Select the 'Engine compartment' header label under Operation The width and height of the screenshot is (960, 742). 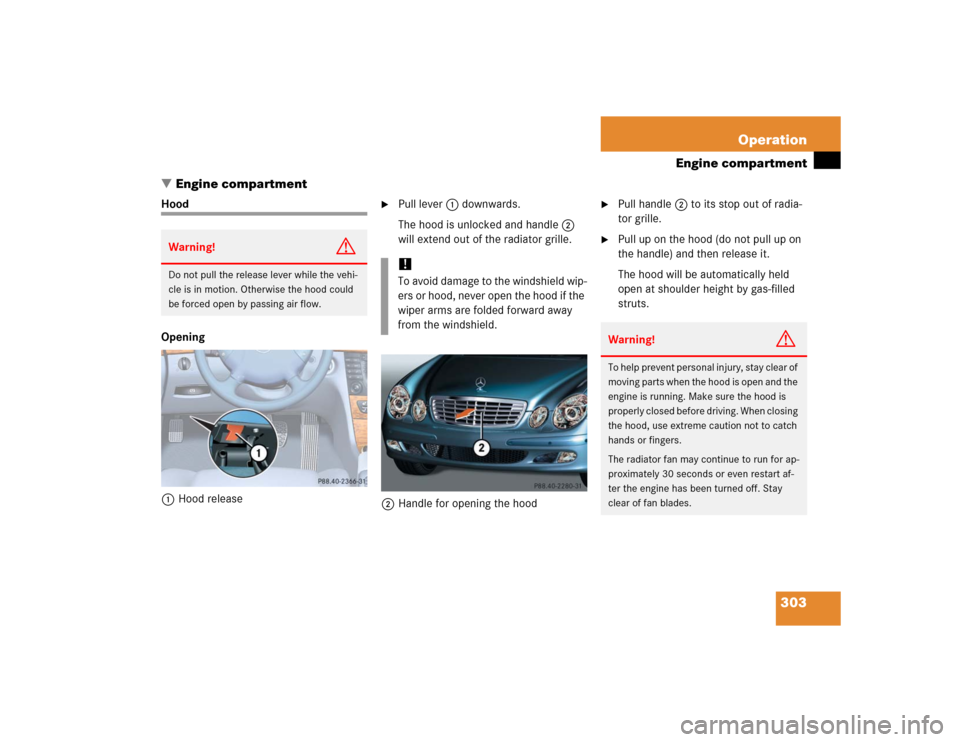tap(741, 163)
